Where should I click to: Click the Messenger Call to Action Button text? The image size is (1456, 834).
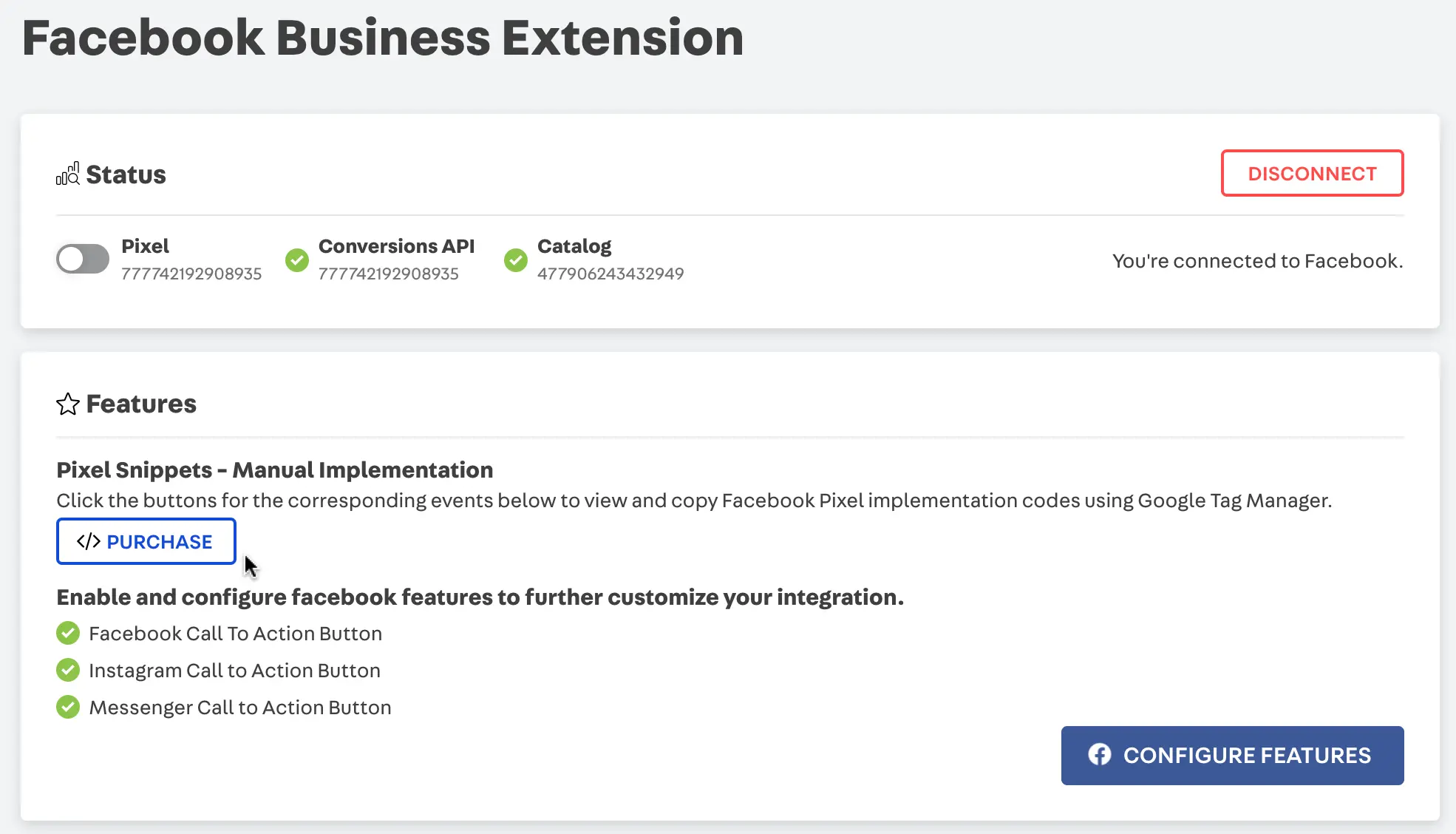click(240, 708)
